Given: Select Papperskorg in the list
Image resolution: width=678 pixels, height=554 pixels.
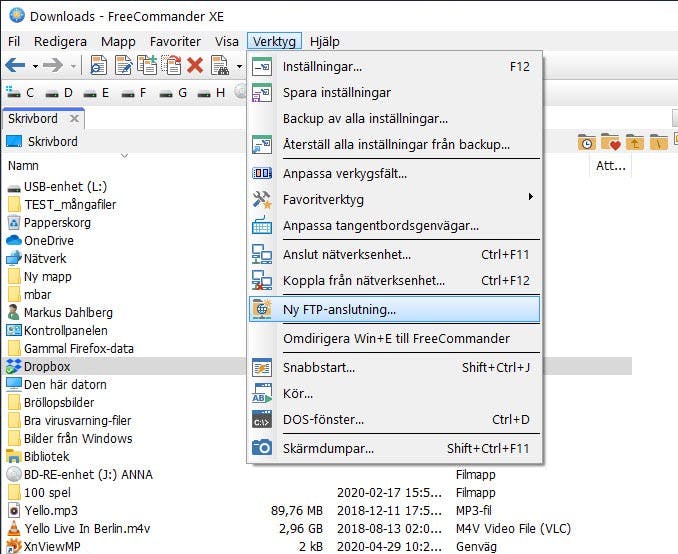Looking at the screenshot, I should [49, 223].
